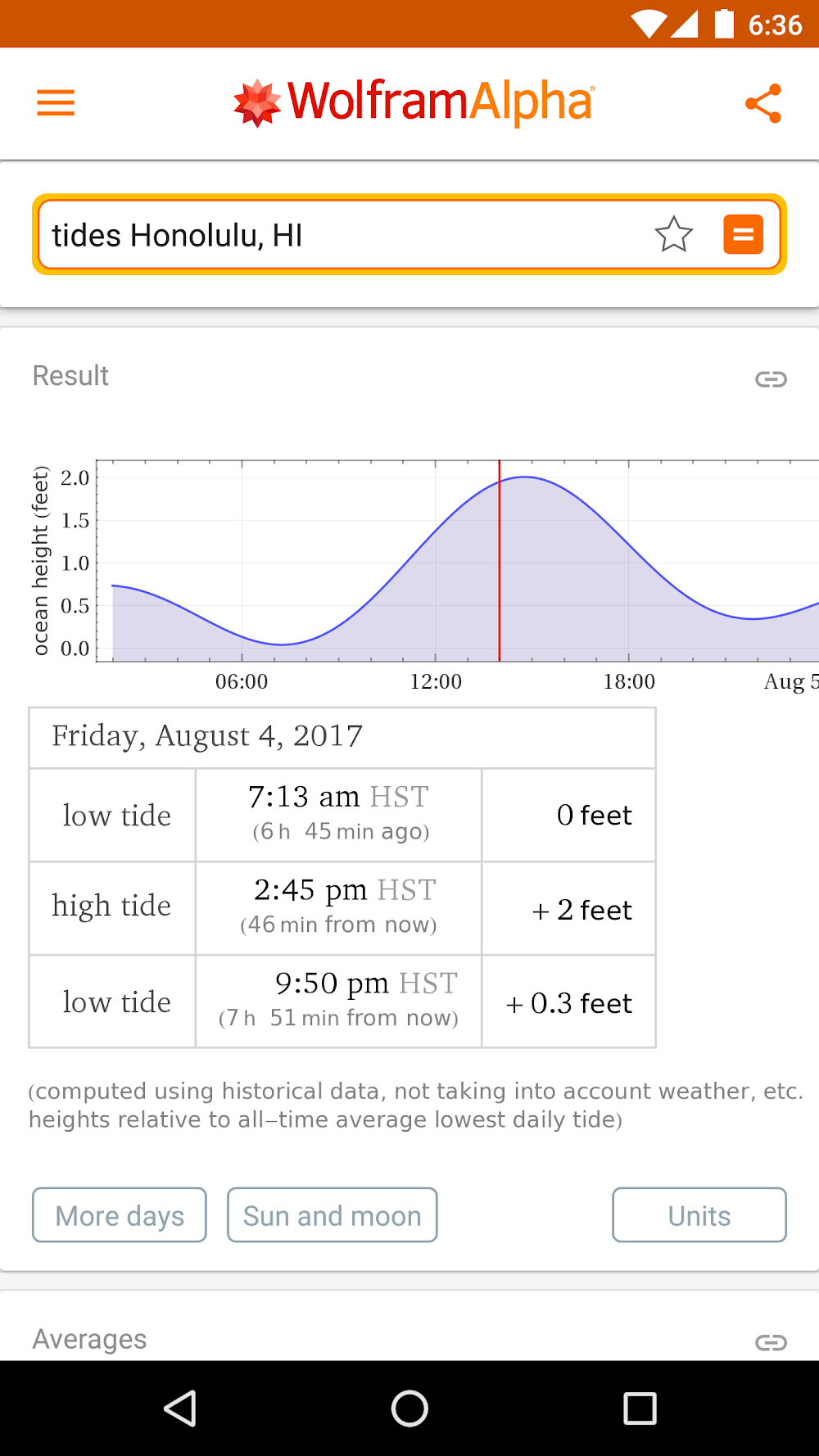Open the recent apps overview
The image size is (819, 1456).
pyautogui.click(x=640, y=1409)
